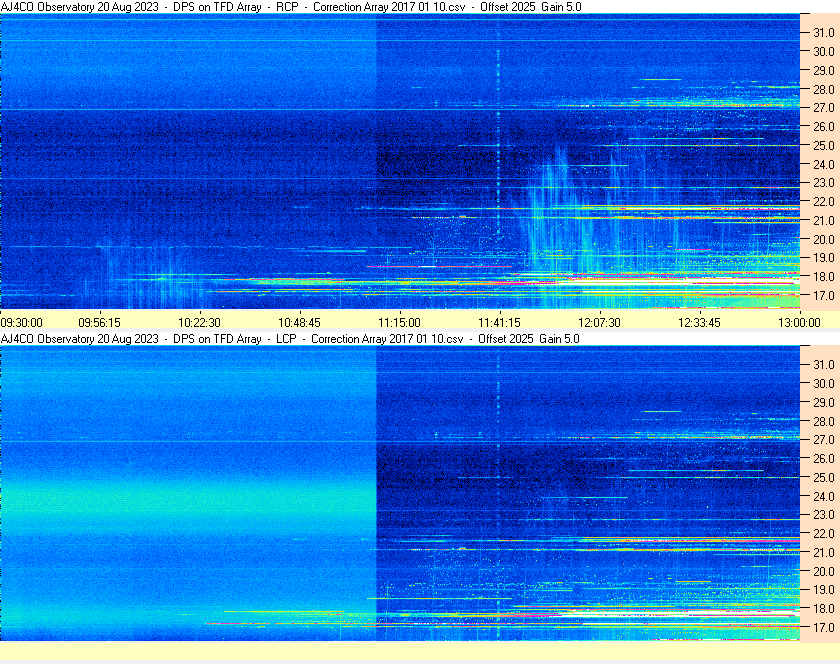Click the 31.0 frequency label on LCP plot
This screenshot has width=840, height=664.
pos(824,364)
